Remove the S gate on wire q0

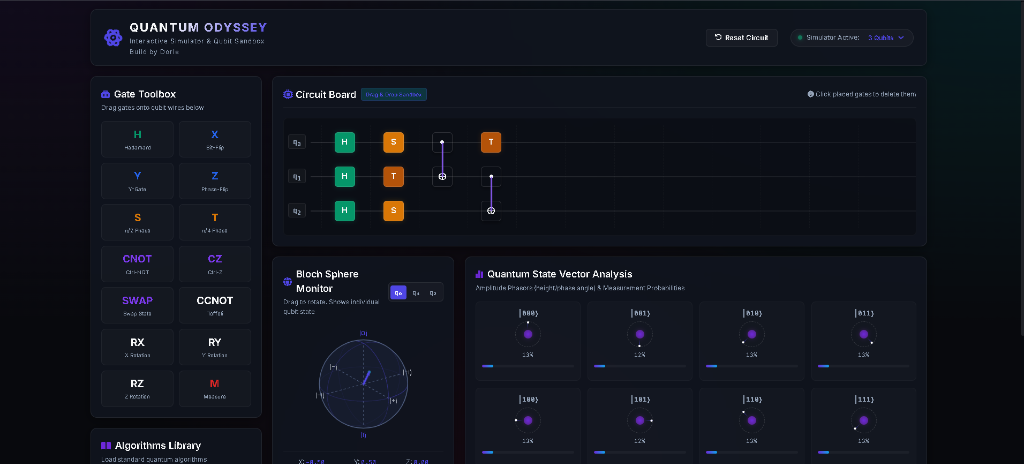click(x=394, y=142)
